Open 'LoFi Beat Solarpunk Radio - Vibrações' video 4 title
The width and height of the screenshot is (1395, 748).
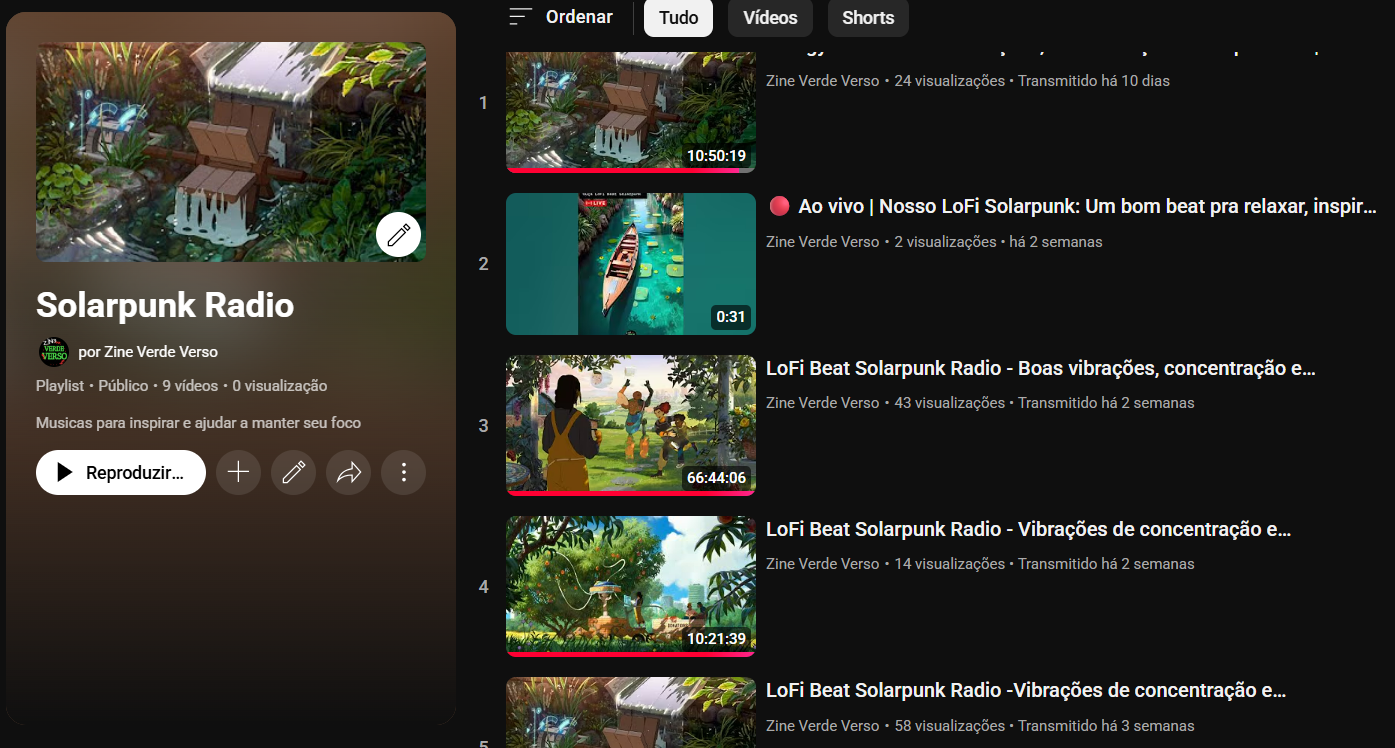(1029, 529)
